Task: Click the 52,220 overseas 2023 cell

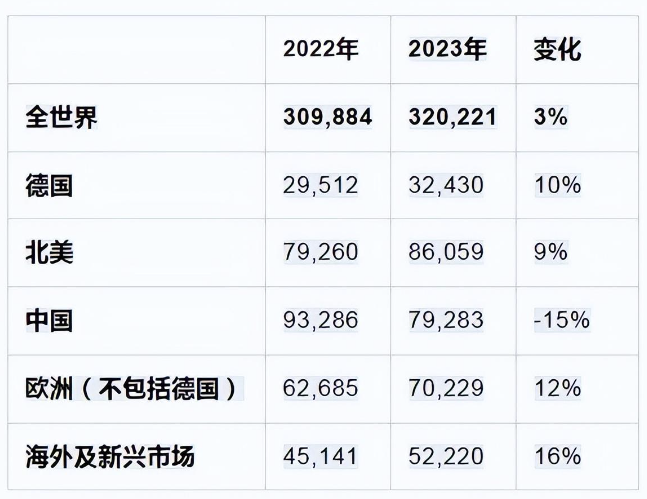Action: click(446, 456)
